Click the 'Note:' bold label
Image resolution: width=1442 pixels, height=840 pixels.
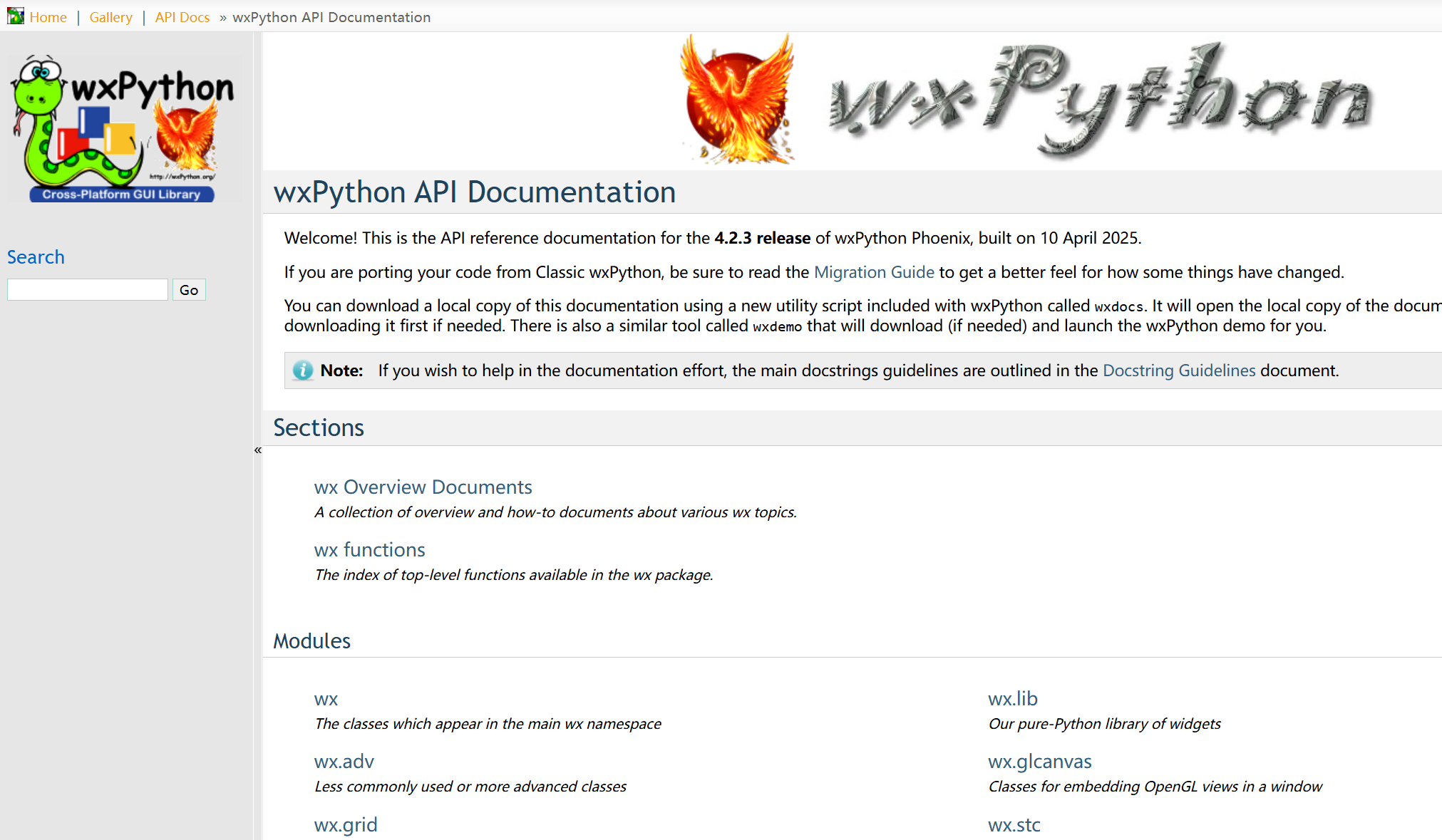[341, 370]
